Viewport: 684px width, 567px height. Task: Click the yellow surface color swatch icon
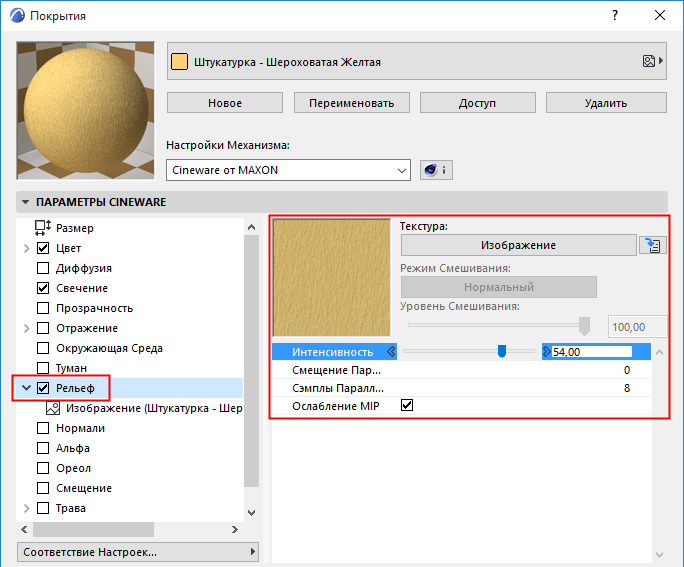[179, 62]
